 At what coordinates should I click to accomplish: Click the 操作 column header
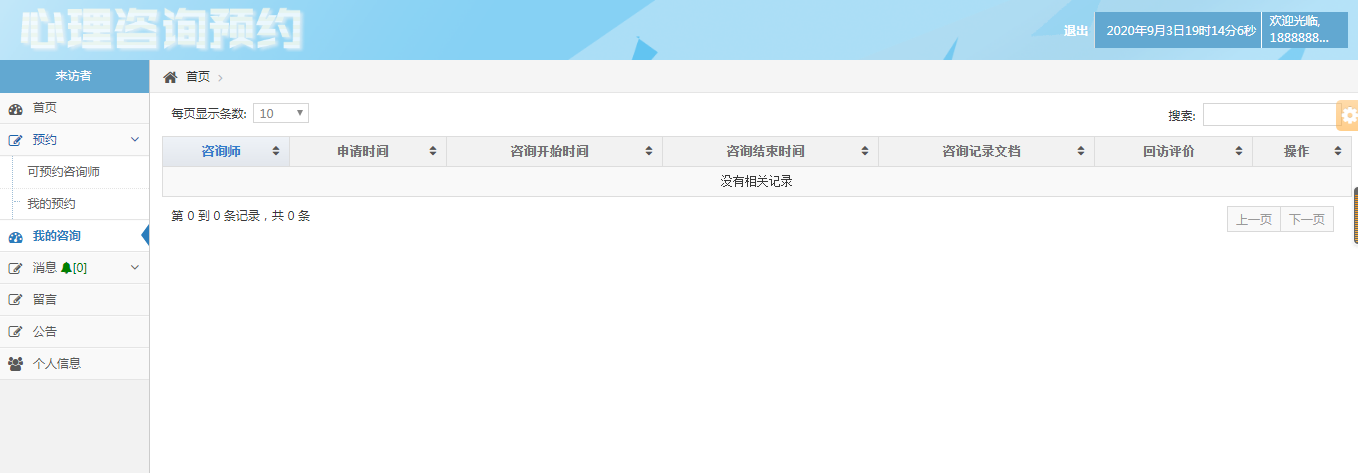pyautogui.click(x=1302, y=151)
